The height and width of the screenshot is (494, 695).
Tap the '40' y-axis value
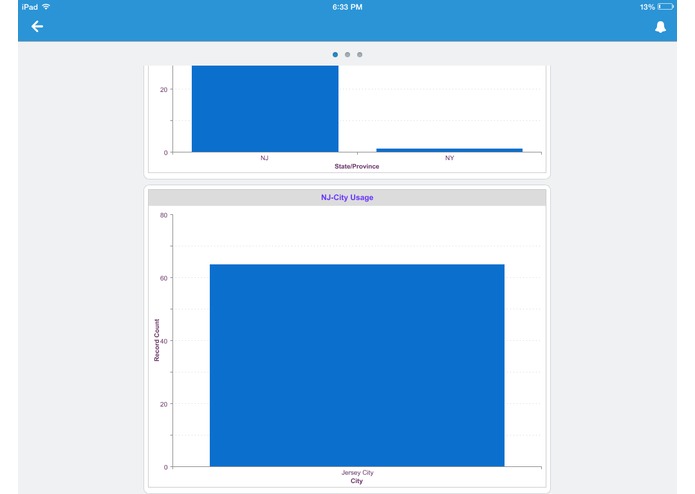pos(164,341)
